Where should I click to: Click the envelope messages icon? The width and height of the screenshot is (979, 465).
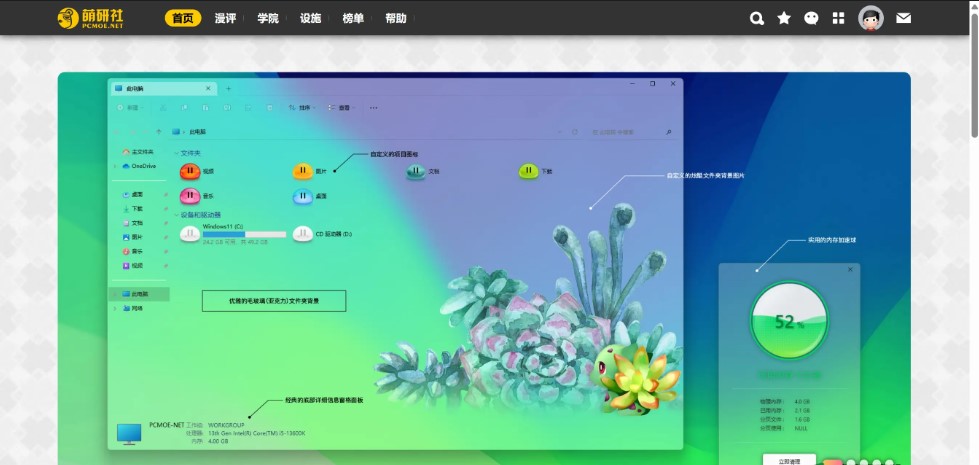904,18
